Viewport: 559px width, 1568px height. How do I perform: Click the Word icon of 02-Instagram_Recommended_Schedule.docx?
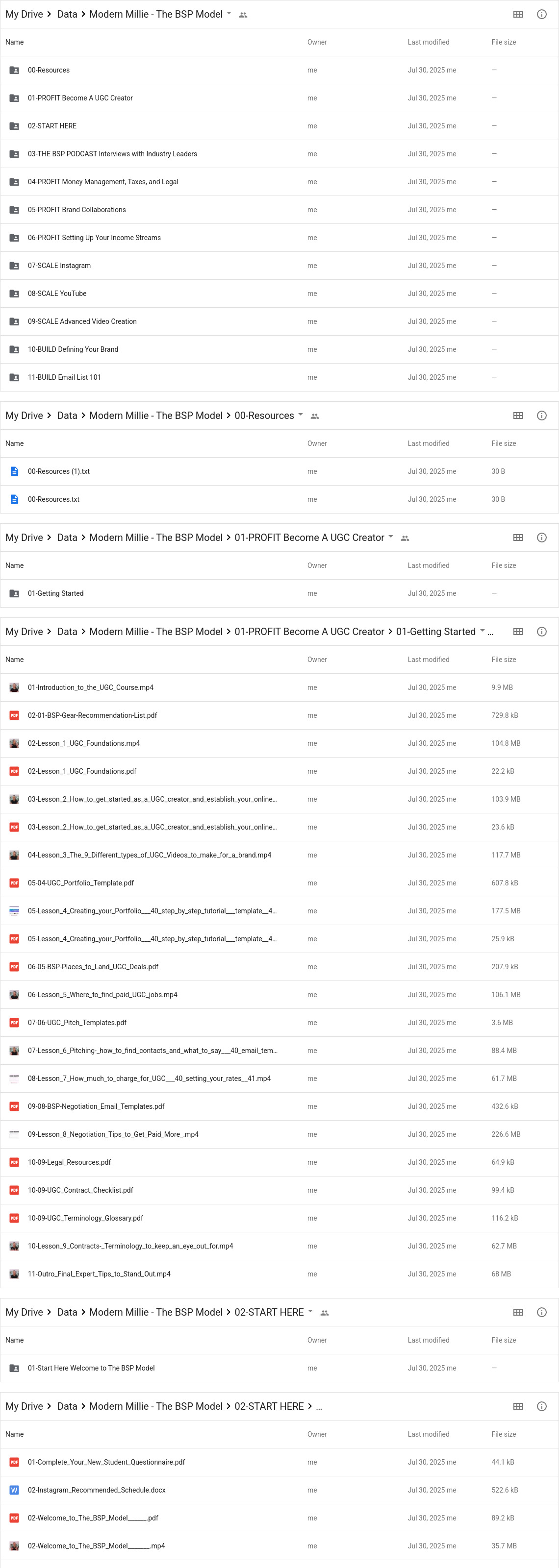(x=14, y=1490)
